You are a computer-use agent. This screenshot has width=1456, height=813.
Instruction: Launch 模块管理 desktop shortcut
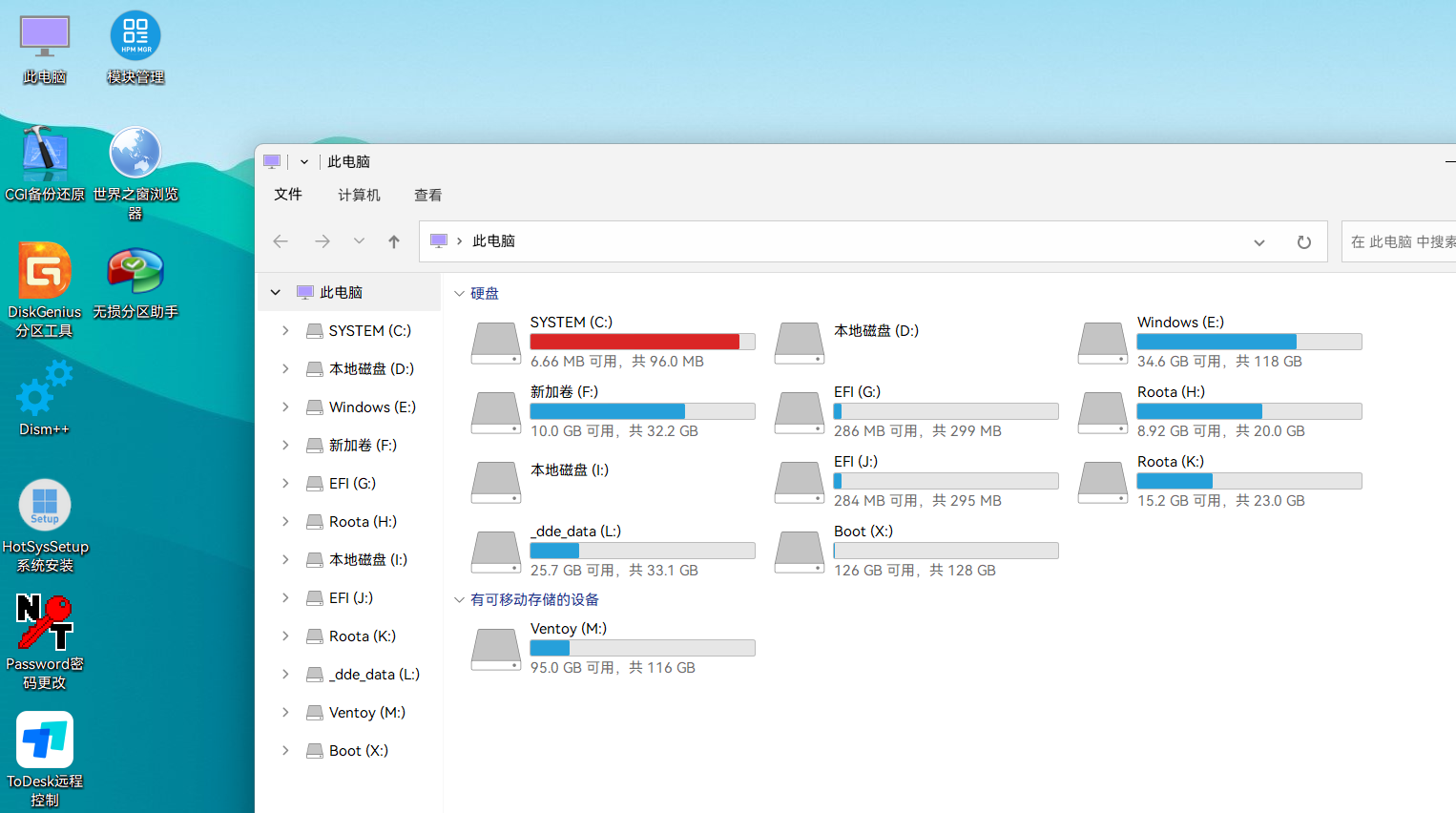135,50
